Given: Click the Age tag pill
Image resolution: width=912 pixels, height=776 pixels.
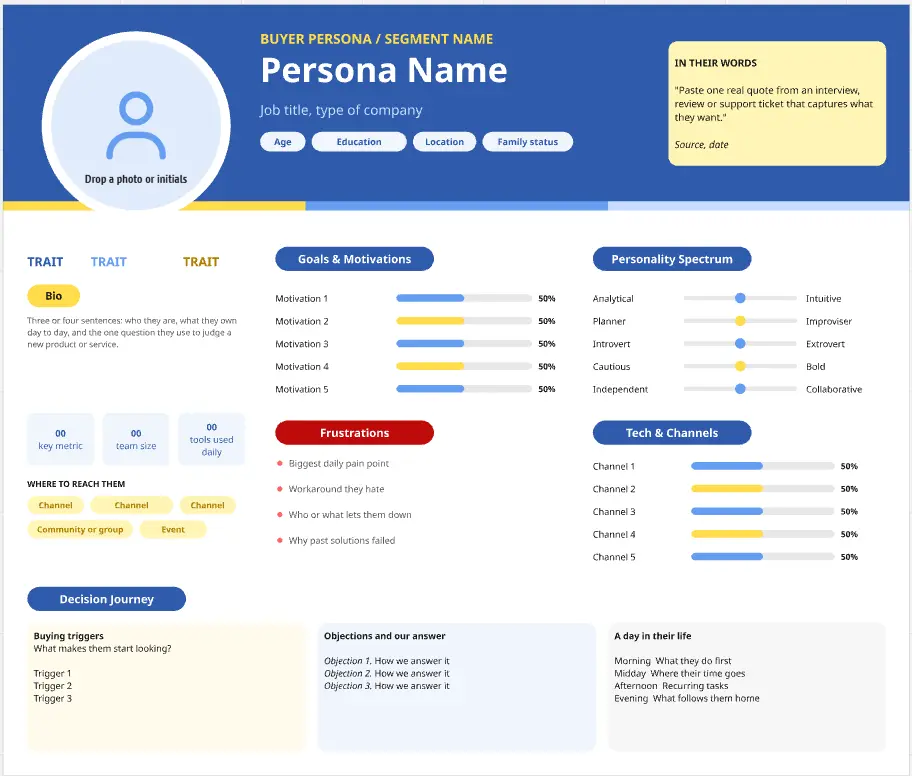Looking at the screenshot, I should coord(283,142).
